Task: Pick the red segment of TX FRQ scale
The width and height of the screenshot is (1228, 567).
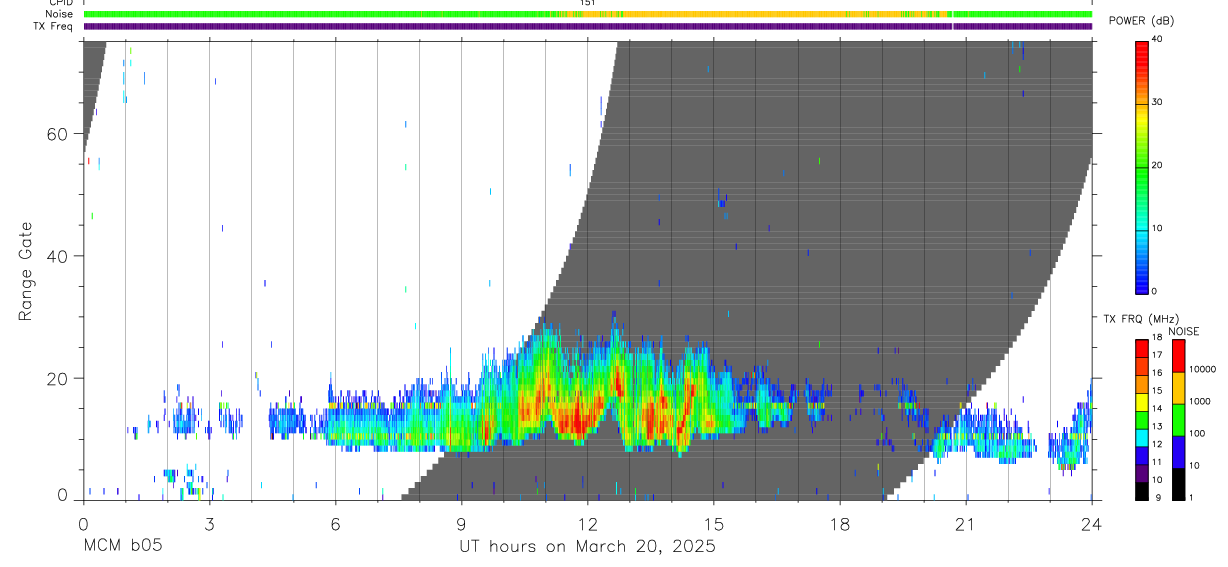Action: (1141, 349)
